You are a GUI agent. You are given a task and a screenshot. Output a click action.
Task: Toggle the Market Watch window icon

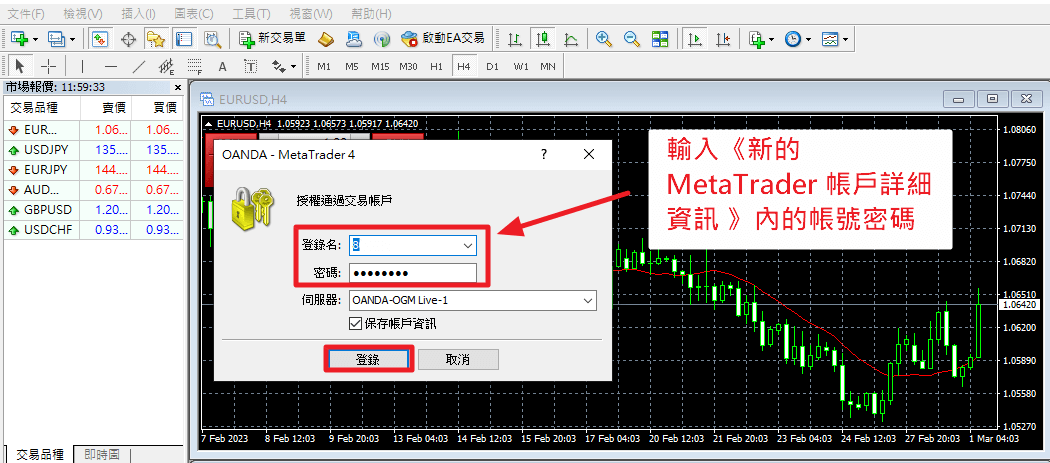(x=100, y=39)
